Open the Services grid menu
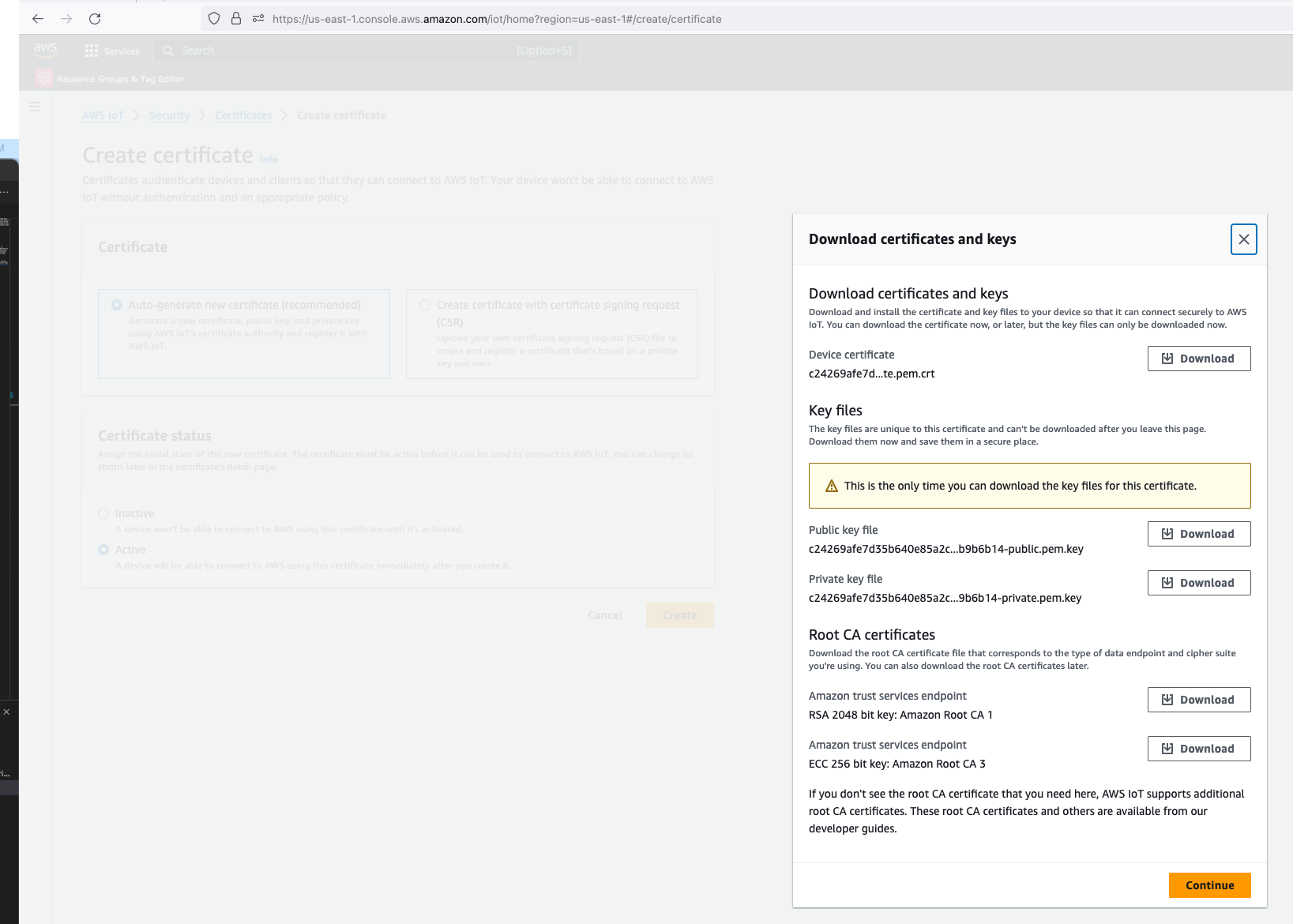This screenshot has width=1293, height=924. (111, 51)
